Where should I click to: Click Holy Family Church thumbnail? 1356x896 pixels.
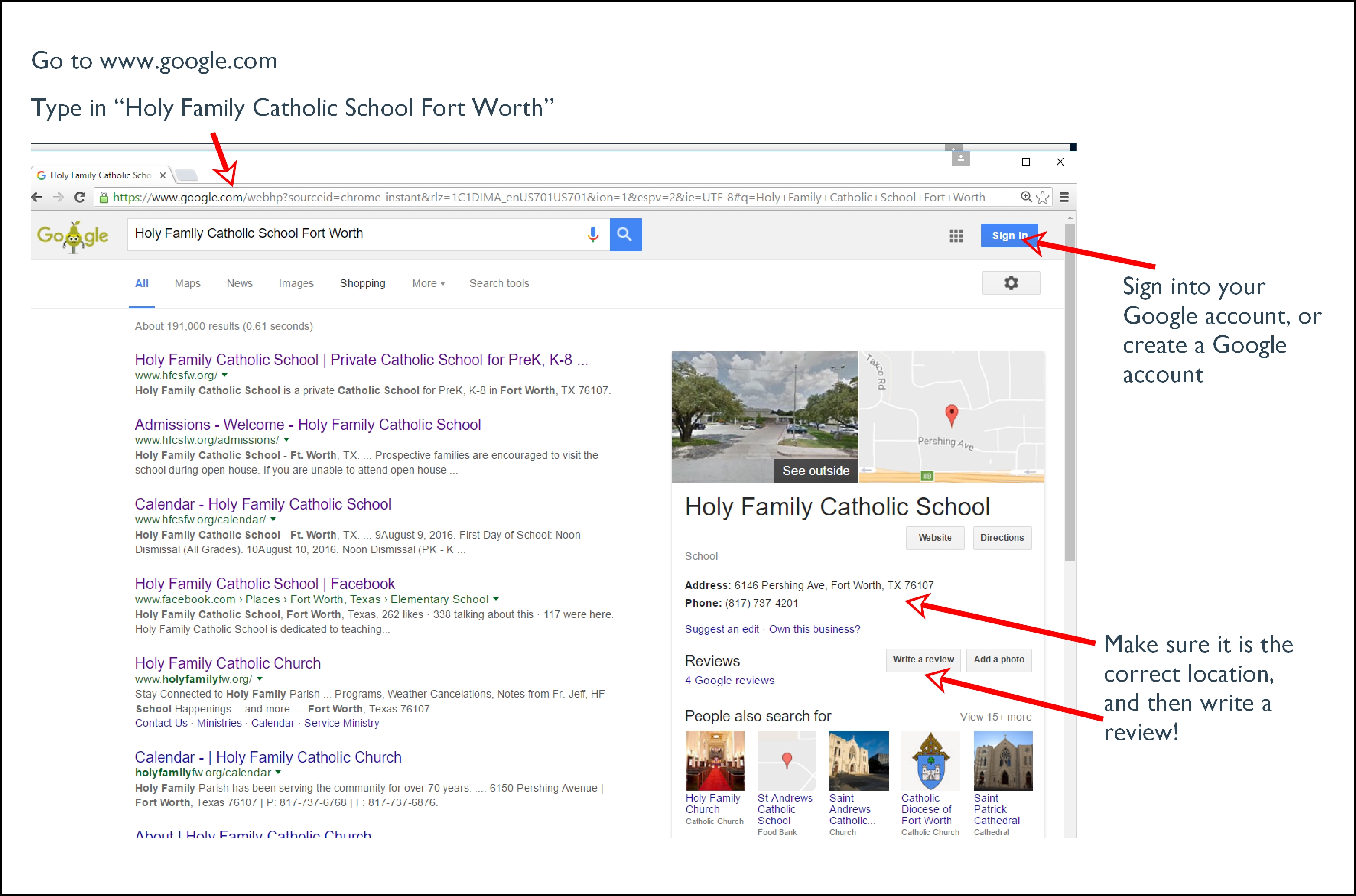tap(715, 761)
